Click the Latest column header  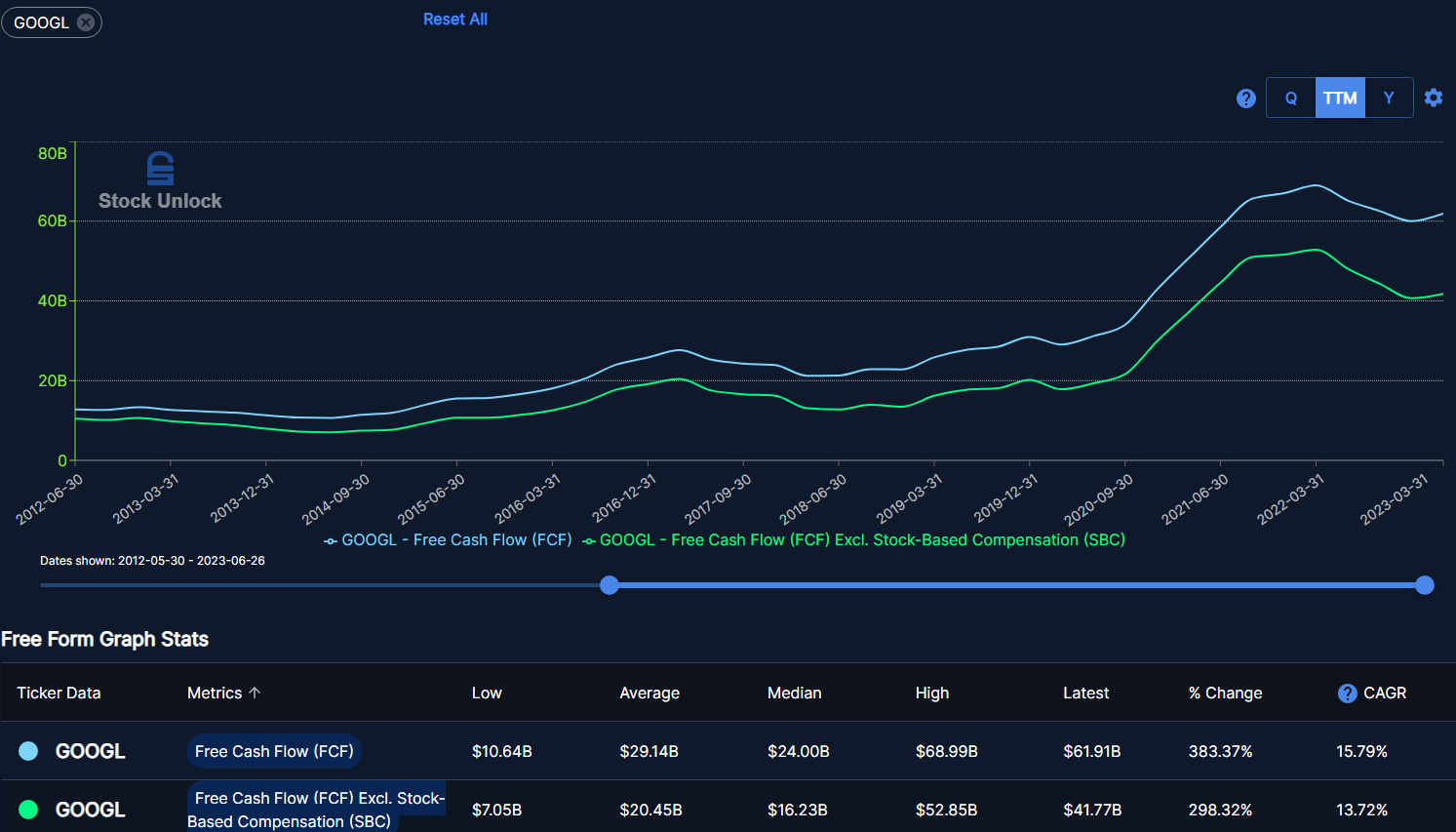point(1086,693)
